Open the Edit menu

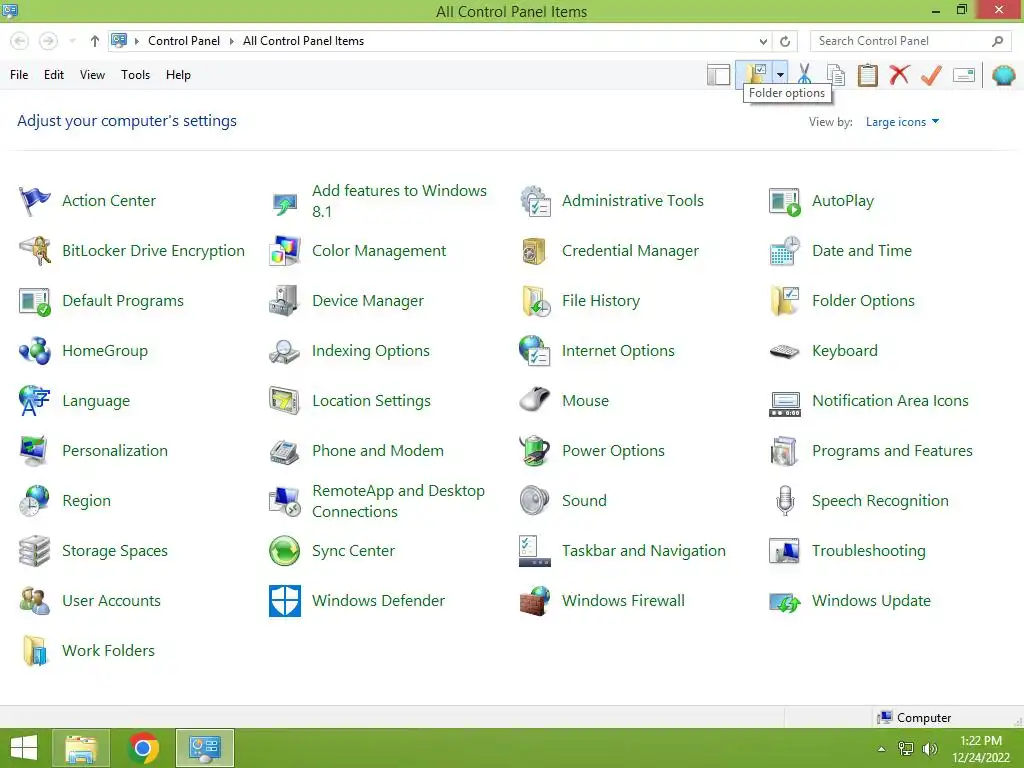point(54,74)
